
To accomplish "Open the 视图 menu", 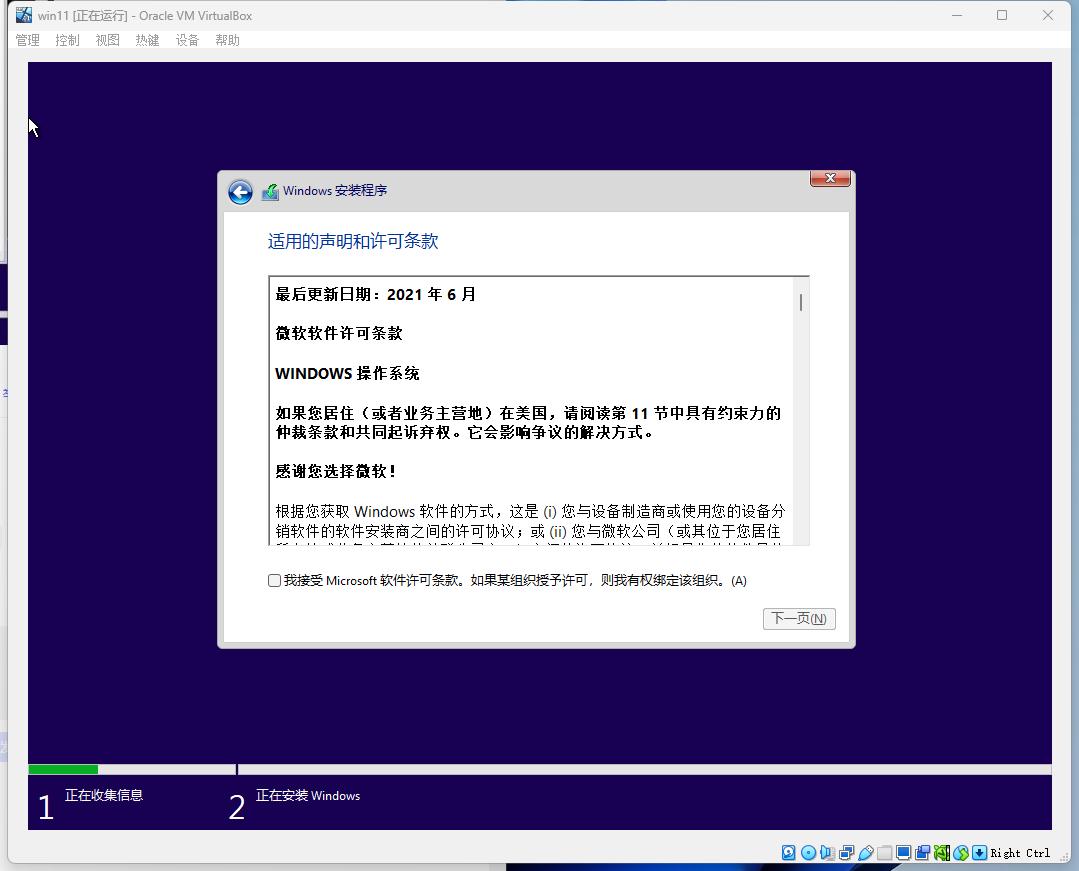I will click(107, 40).
